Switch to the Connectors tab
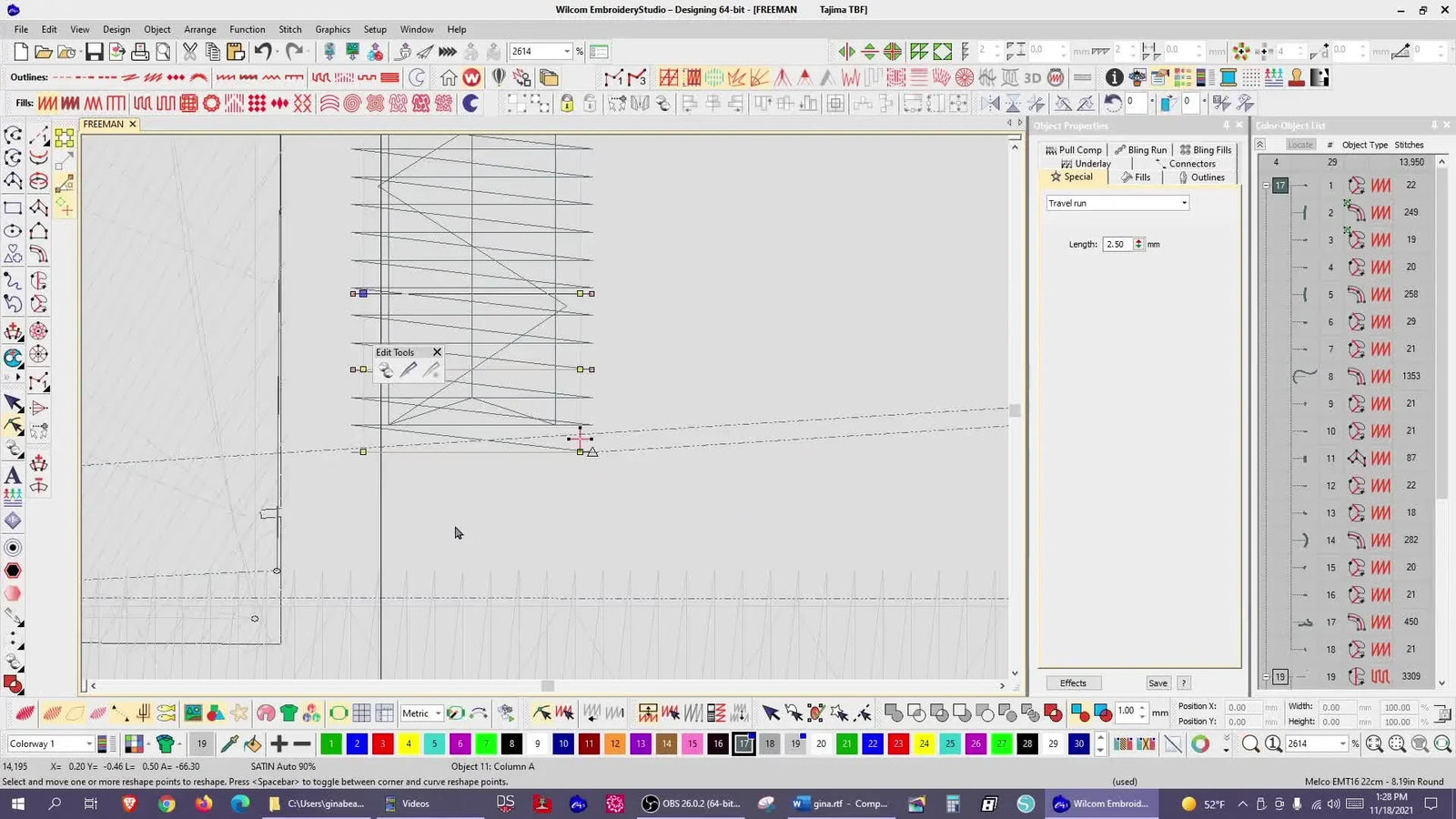This screenshot has height=819, width=1456. coord(1185,164)
